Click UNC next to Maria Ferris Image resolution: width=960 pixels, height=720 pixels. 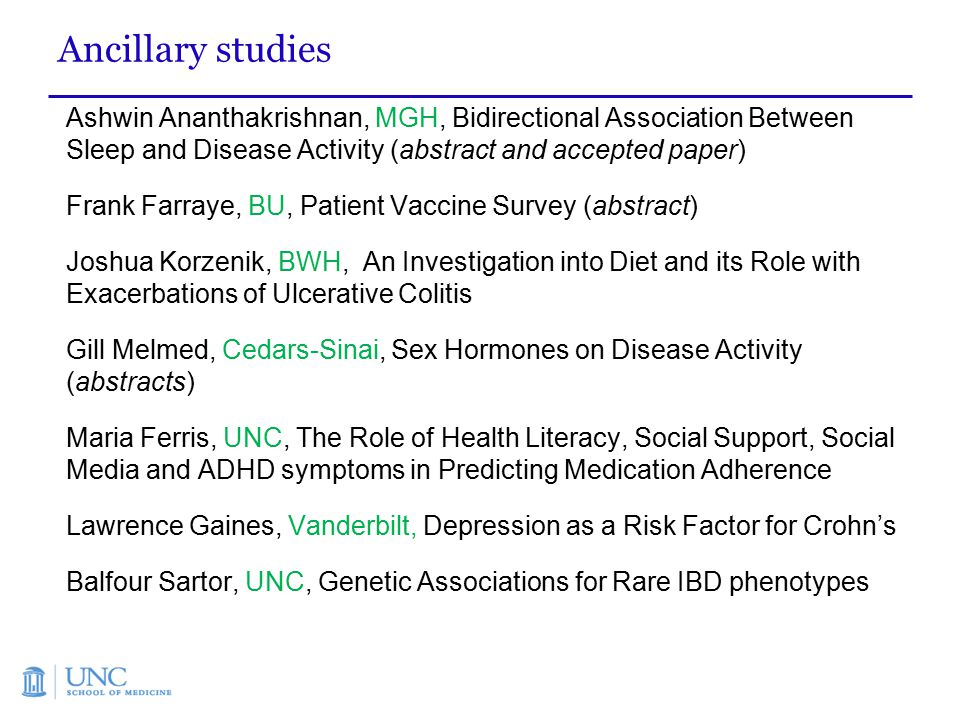(253, 438)
